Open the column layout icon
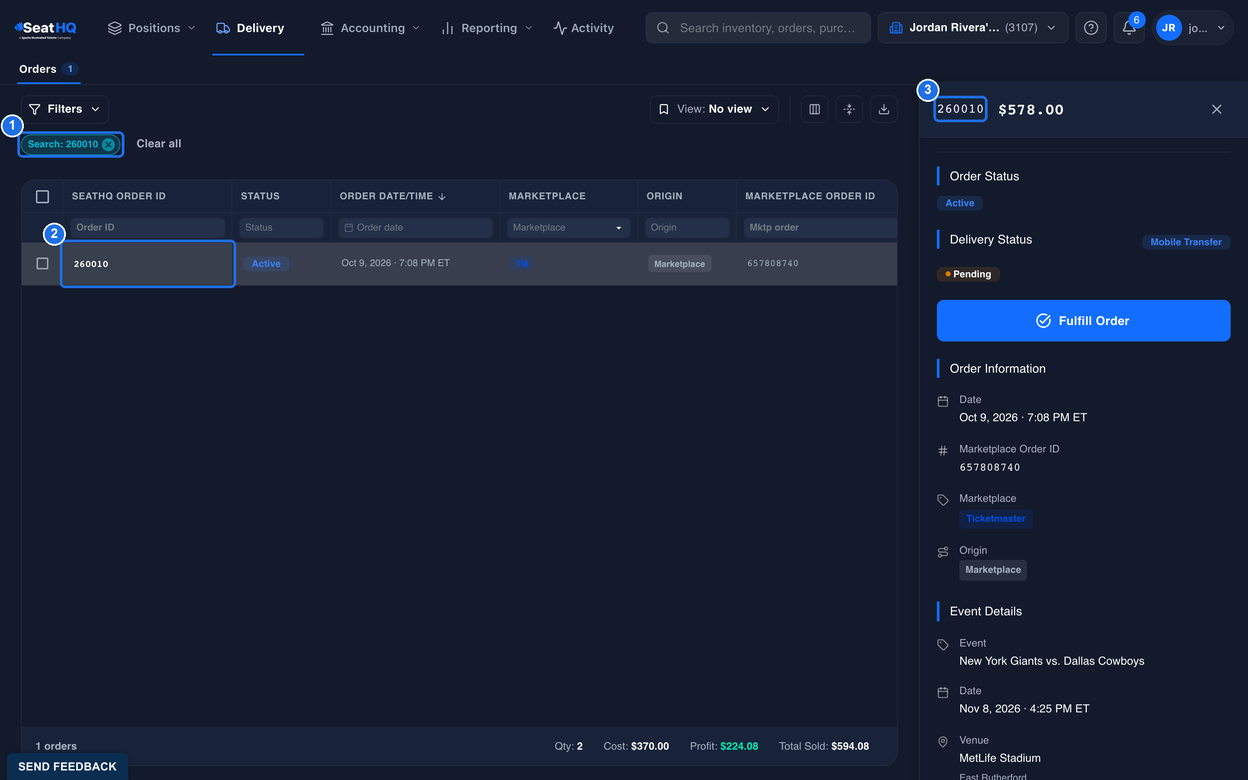 coord(815,109)
